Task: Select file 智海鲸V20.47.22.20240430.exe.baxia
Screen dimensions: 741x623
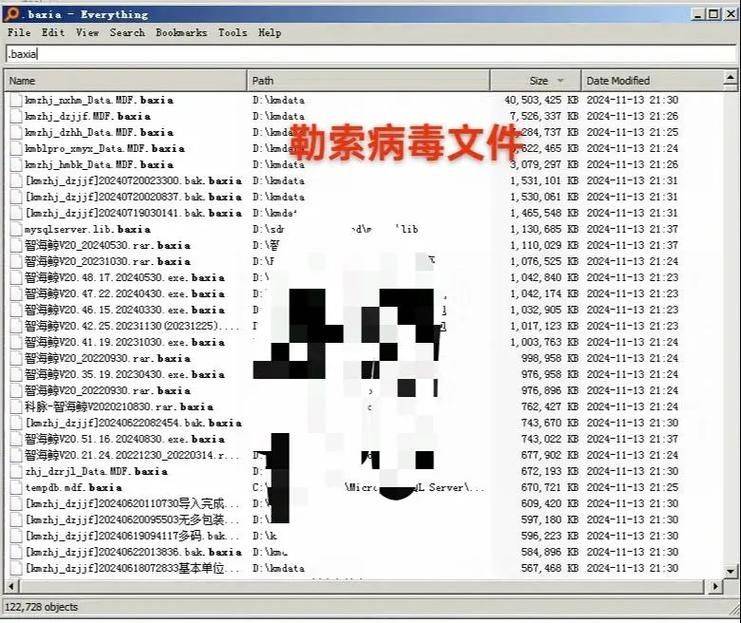Action: click(125, 294)
